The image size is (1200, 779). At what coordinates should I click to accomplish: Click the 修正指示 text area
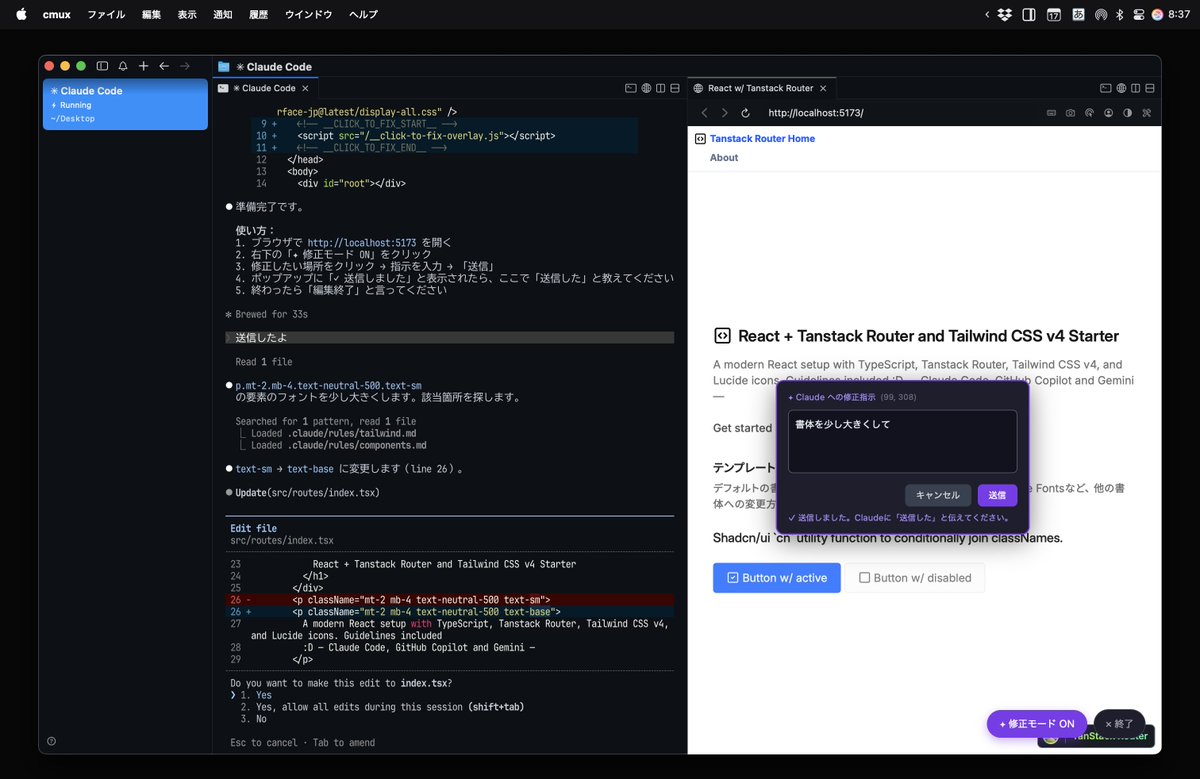pos(902,441)
